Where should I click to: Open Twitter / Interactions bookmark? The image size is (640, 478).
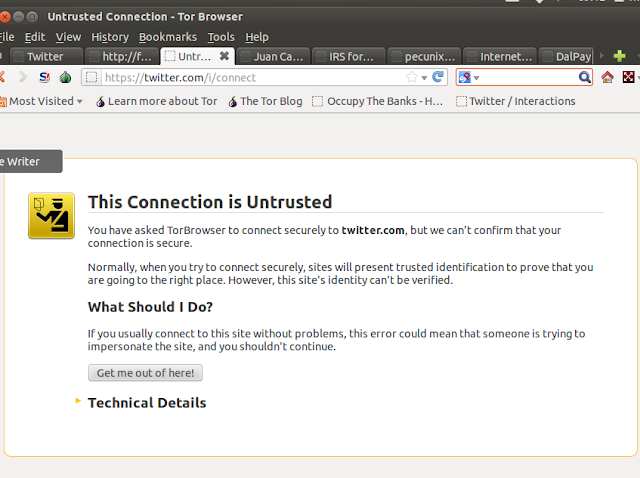(x=516, y=101)
